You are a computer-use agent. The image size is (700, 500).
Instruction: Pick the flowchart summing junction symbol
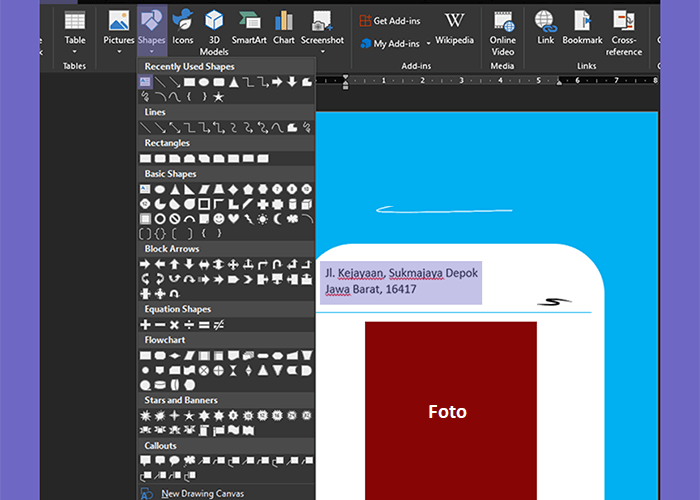204,371
